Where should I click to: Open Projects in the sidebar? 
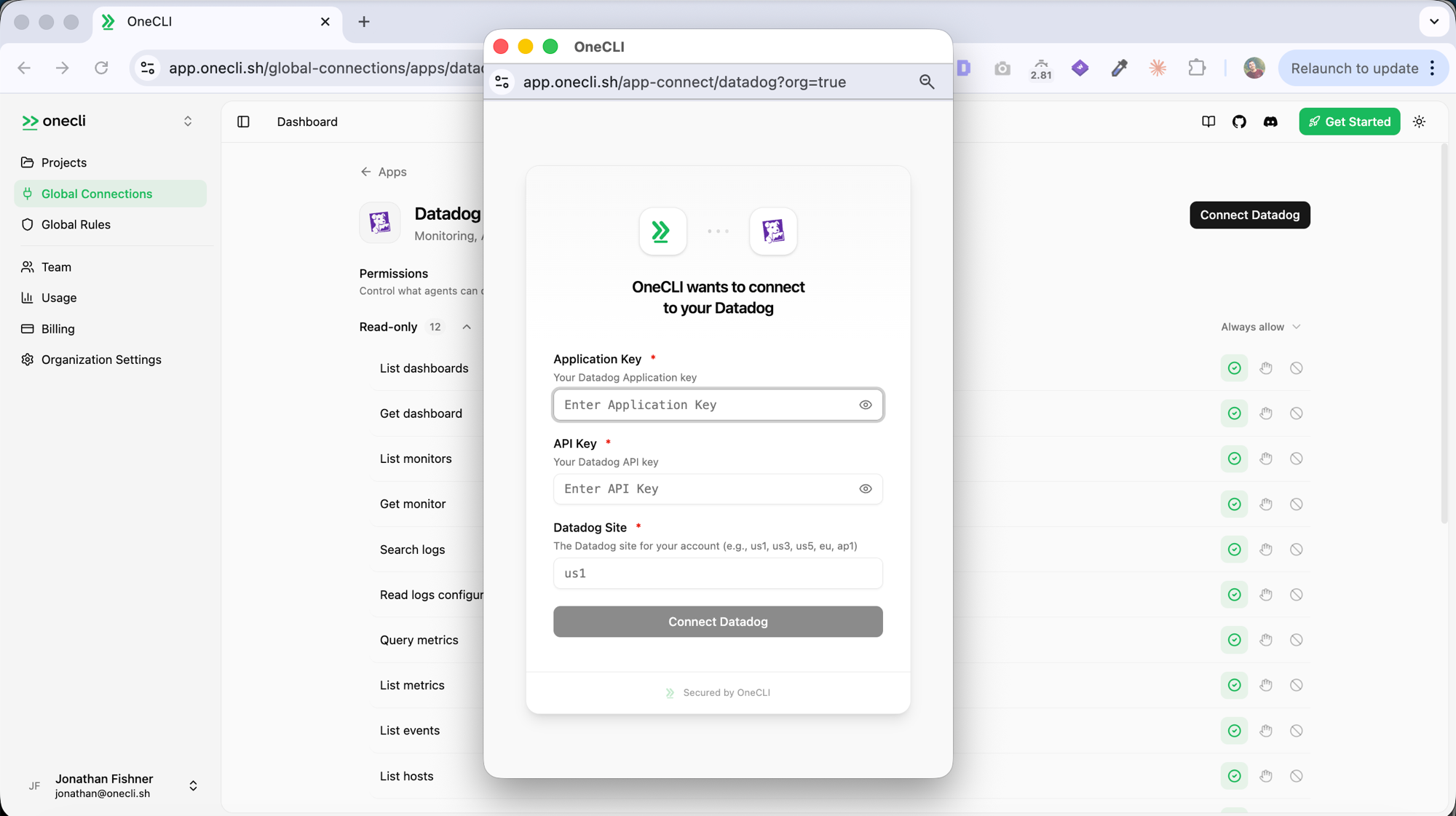pyautogui.click(x=111, y=162)
